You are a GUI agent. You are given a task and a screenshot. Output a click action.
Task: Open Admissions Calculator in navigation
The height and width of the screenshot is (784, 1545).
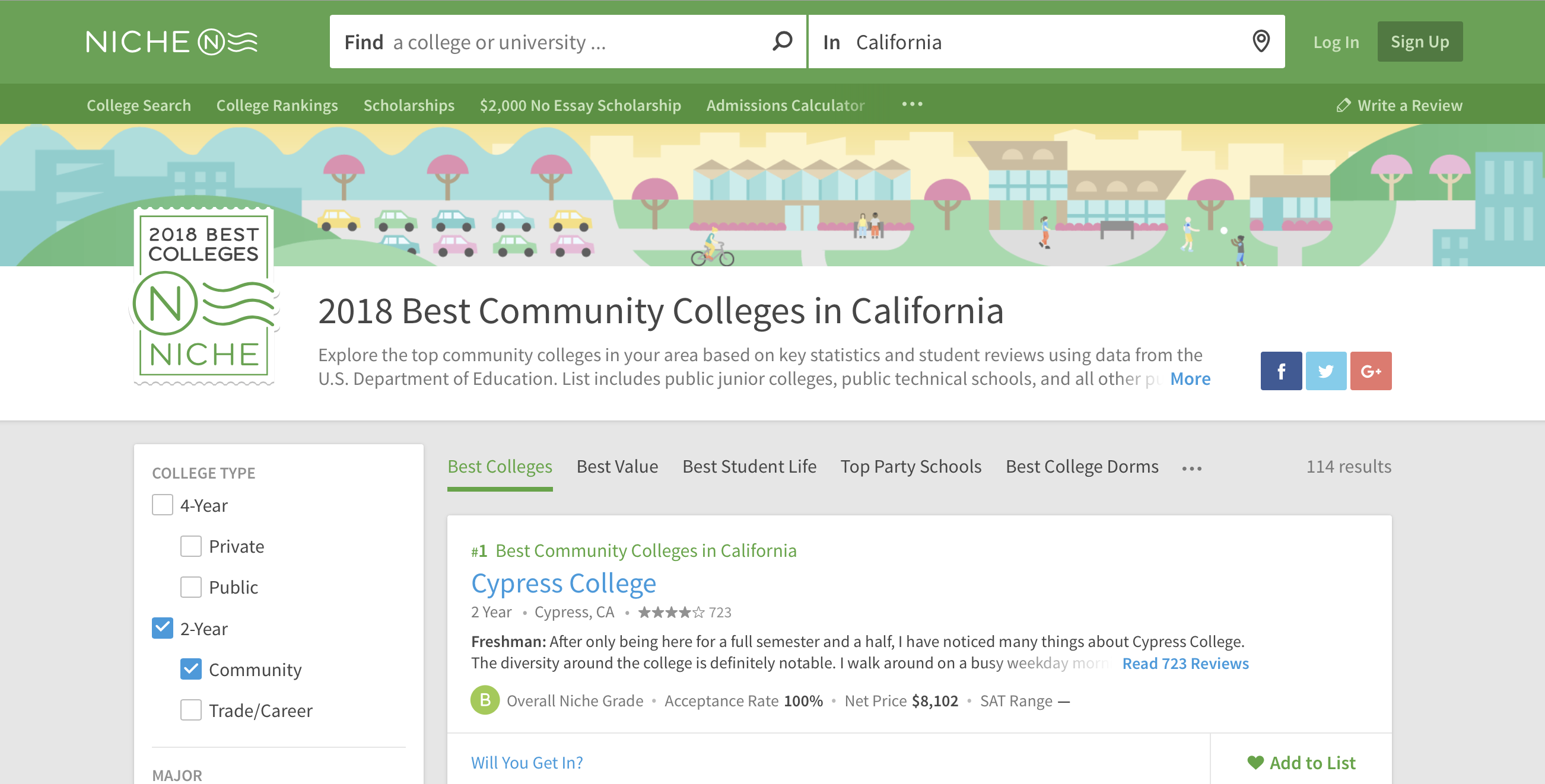coord(785,105)
